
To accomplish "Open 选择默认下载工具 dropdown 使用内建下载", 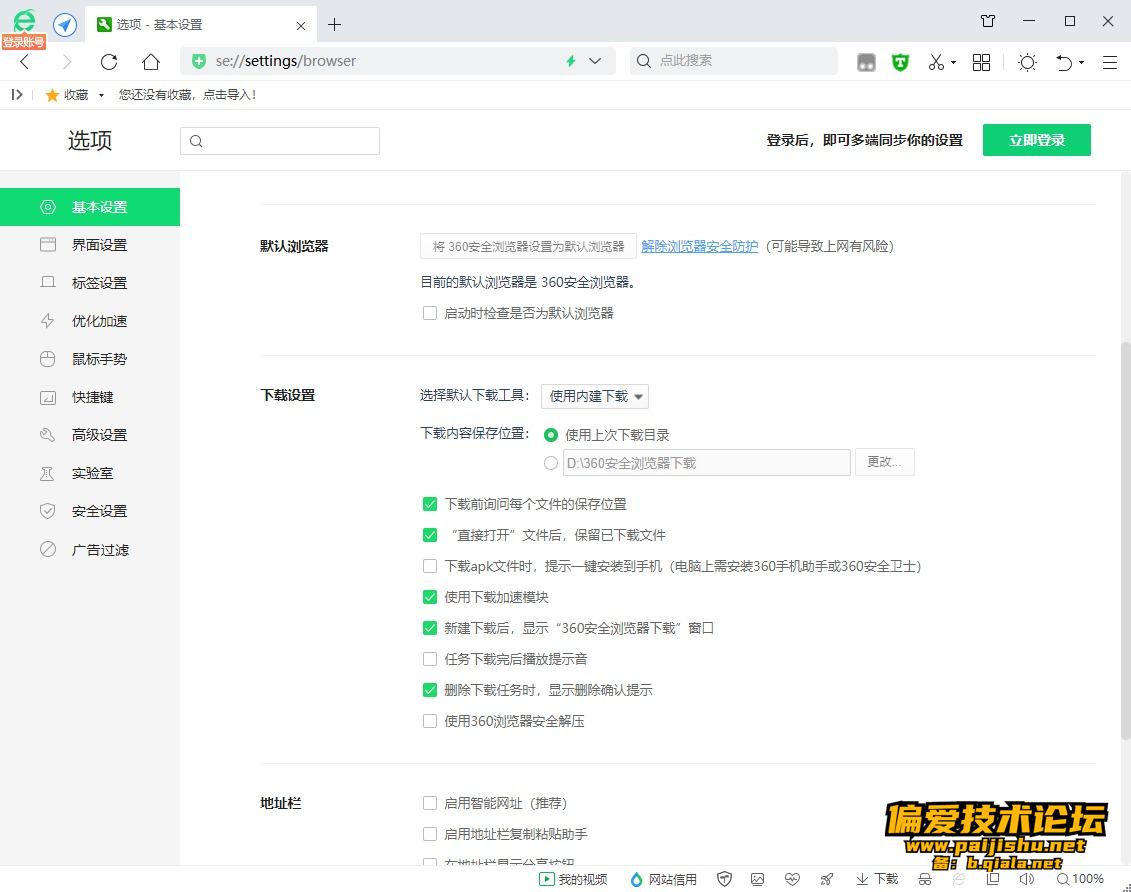I will [595, 396].
